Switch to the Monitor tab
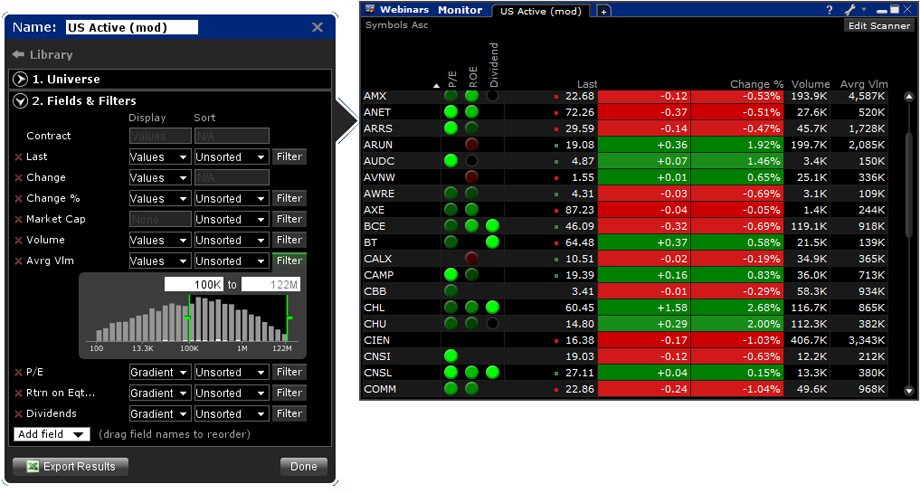The width and height of the screenshot is (920, 493). pos(460,10)
